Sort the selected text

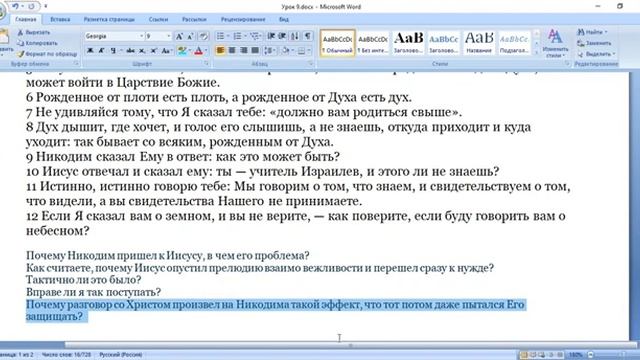pos(294,36)
